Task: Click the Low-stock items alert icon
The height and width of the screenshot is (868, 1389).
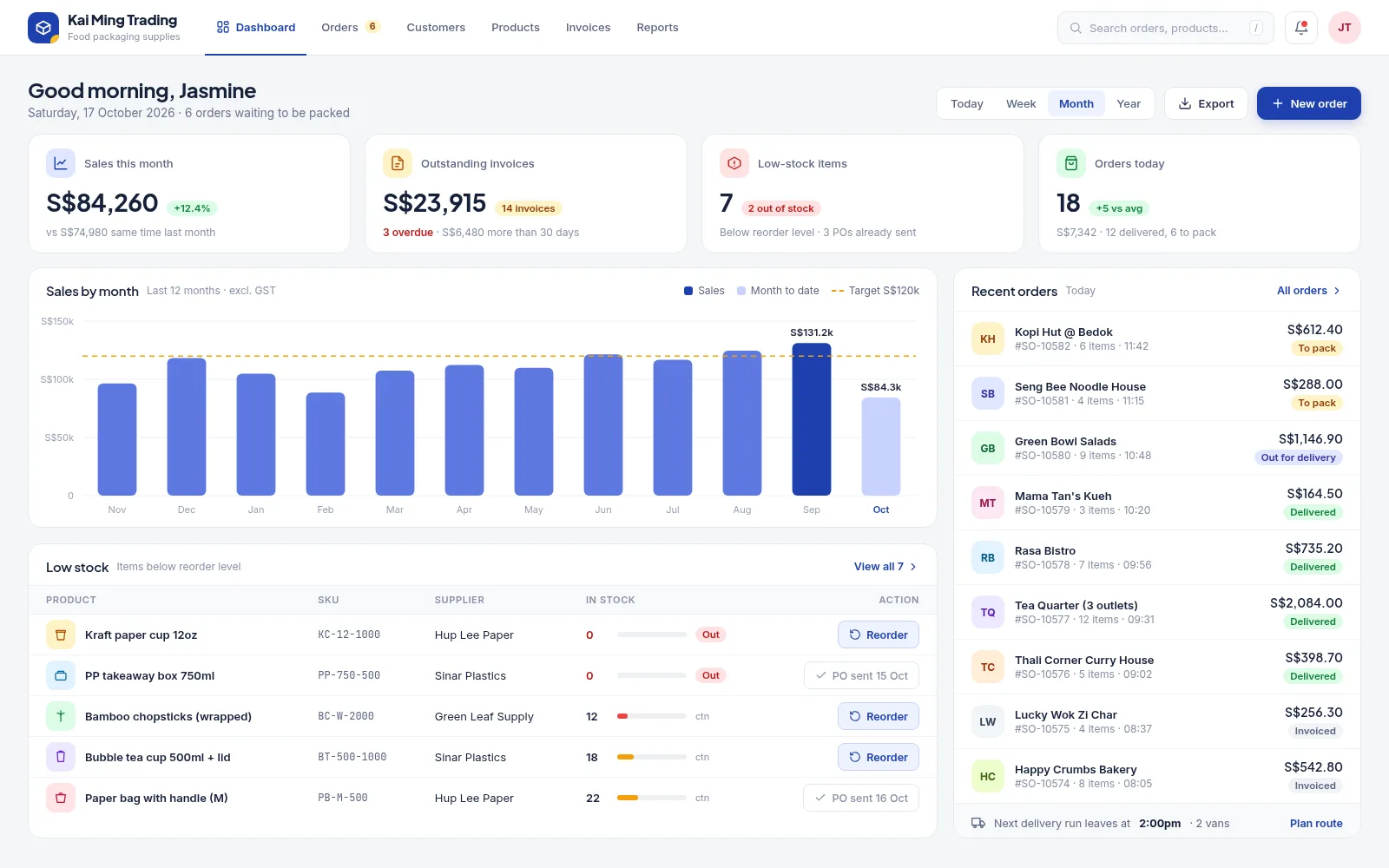Action: point(734,163)
